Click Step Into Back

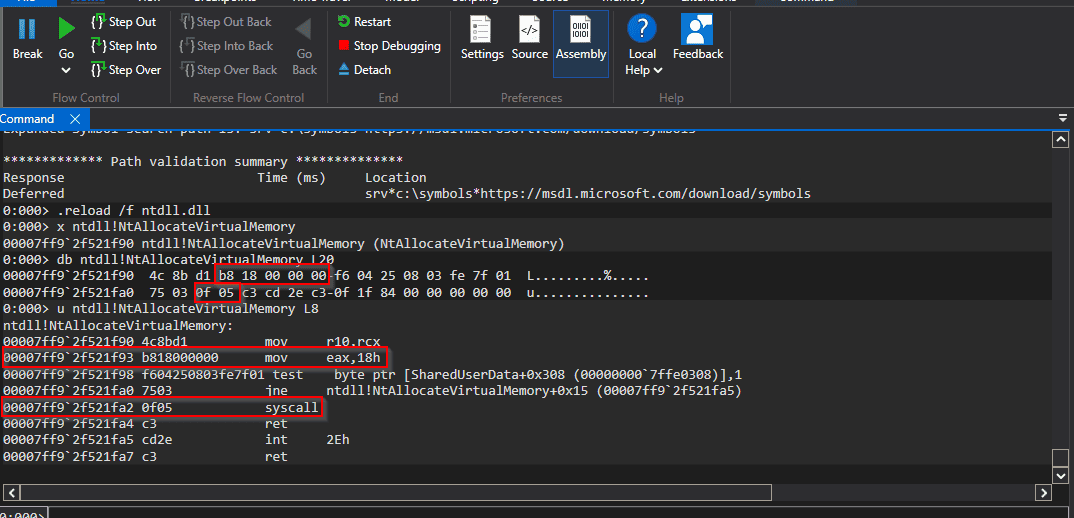pyautogui.click(x=227, y=46)
